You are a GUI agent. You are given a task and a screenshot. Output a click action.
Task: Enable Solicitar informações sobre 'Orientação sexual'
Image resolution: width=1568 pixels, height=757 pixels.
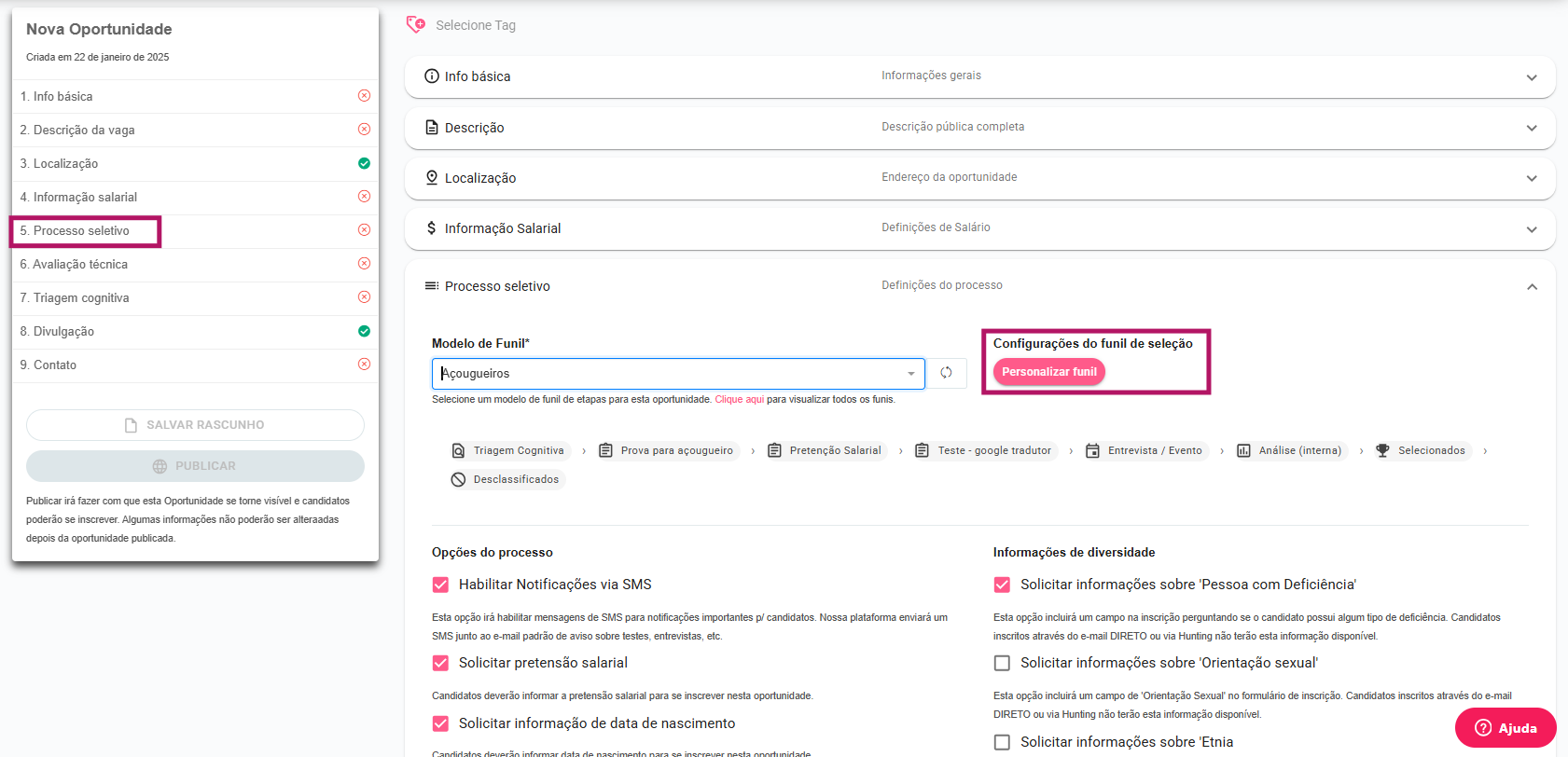click(1002, 663)
